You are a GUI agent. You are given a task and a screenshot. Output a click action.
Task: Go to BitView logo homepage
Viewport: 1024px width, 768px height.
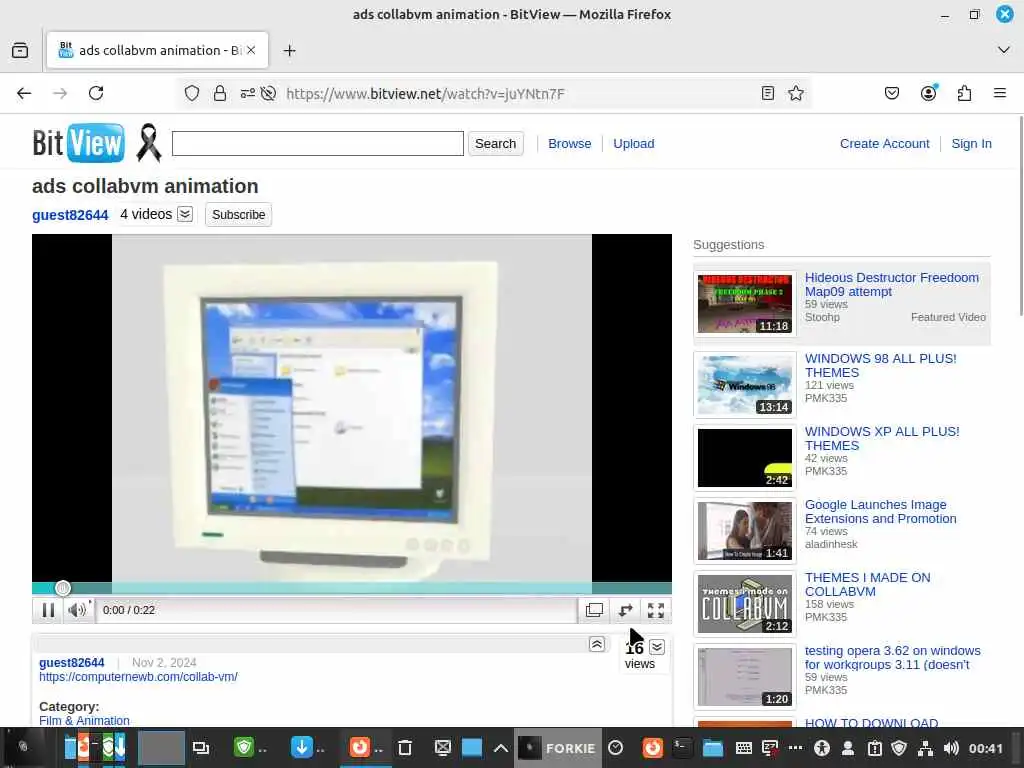(78, 142)
